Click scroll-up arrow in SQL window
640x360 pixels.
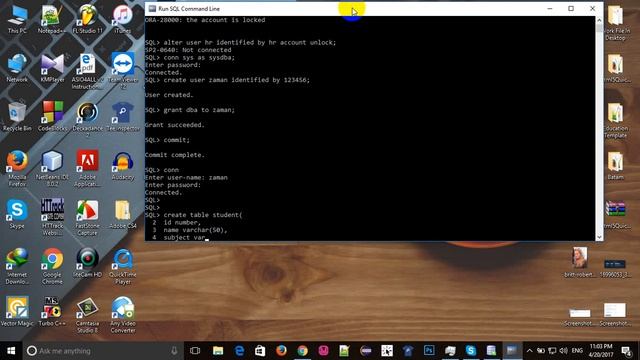[x=599, y=20]
